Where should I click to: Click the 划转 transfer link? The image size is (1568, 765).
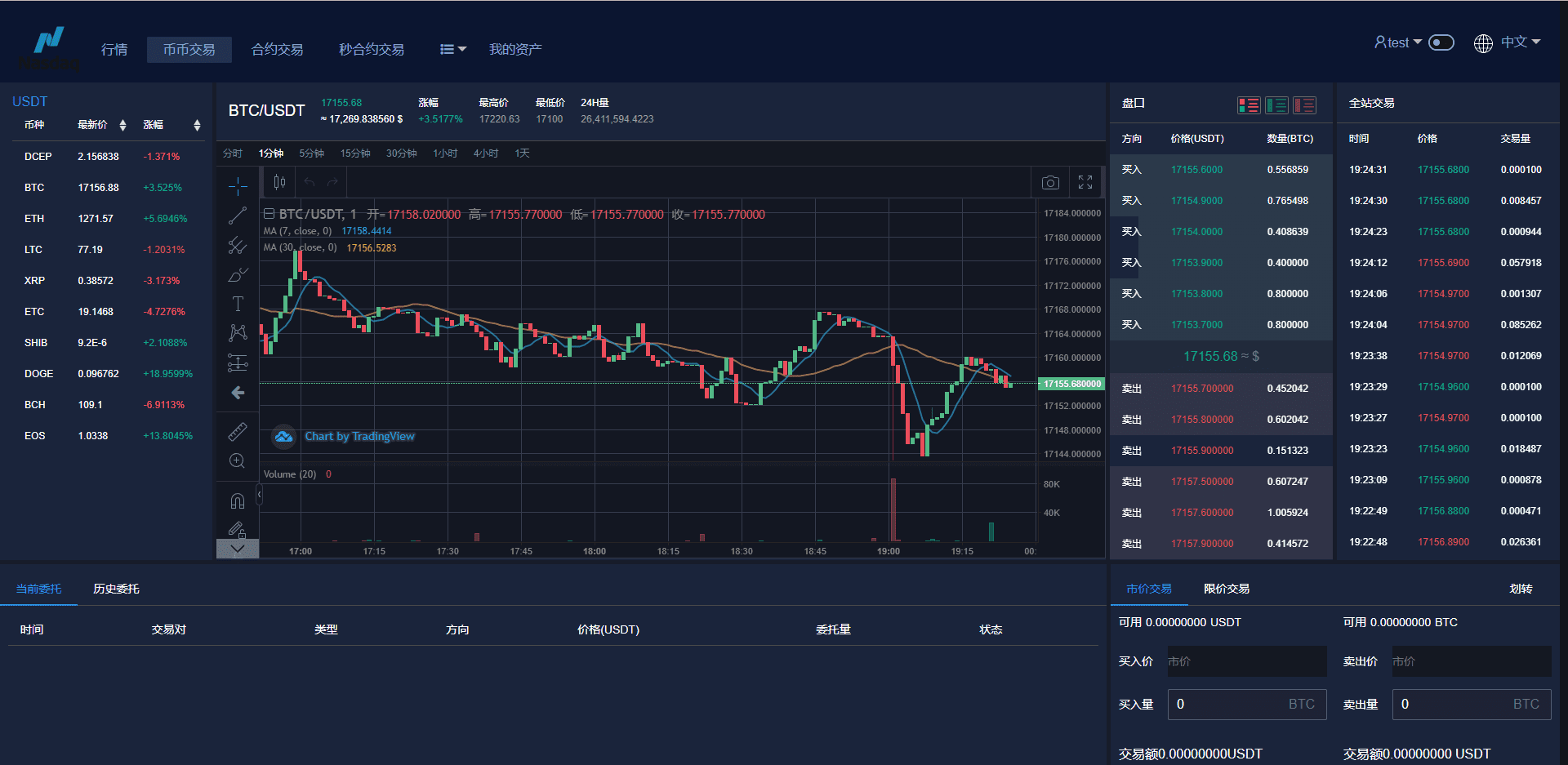click(x=1521, y=589)
